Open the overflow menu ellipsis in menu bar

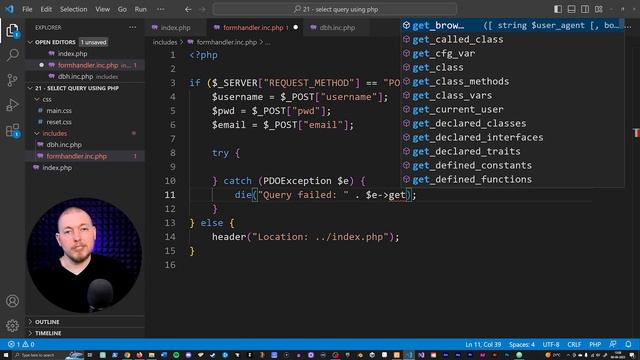[161, 9]
